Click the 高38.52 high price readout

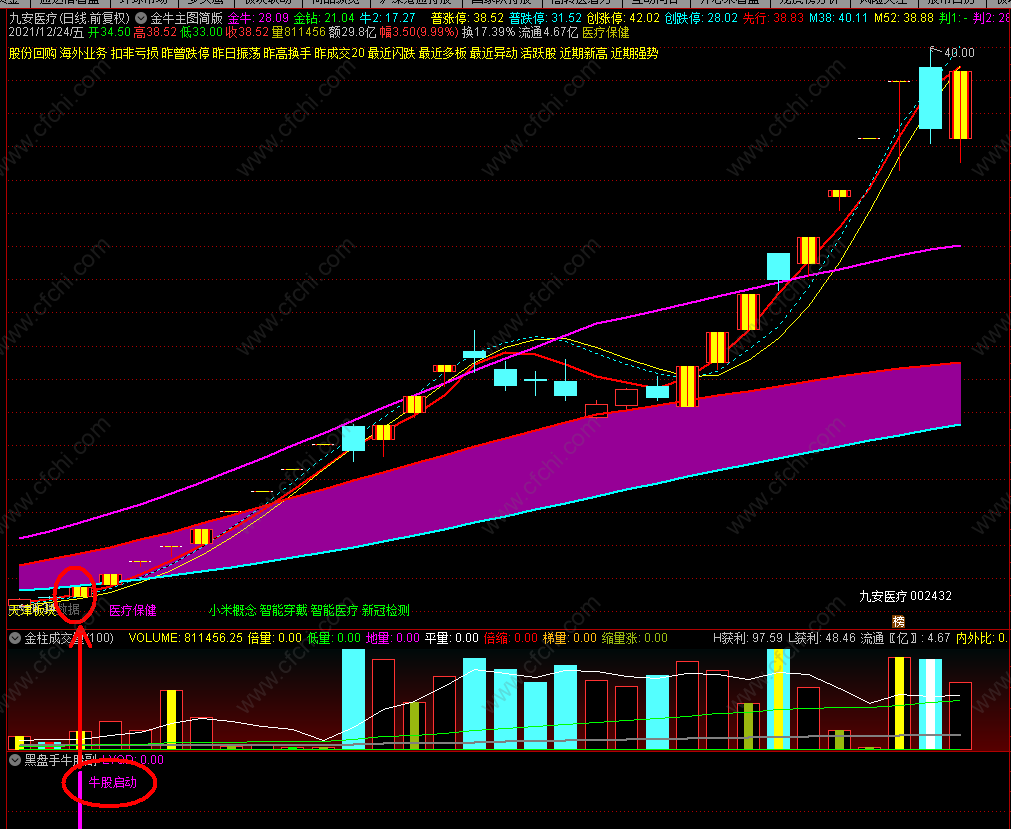(x=155, y=32)
